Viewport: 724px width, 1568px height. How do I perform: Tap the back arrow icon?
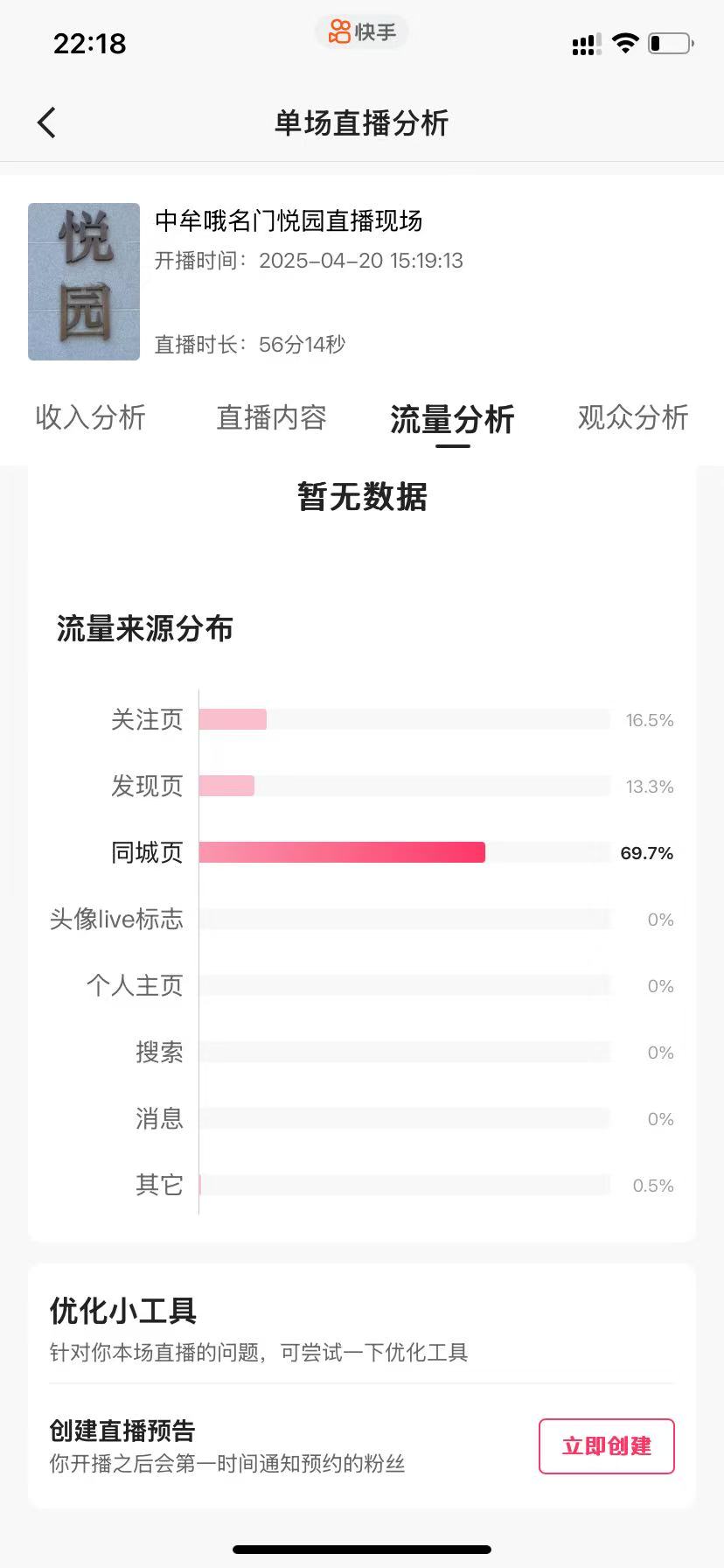point(47,123)
